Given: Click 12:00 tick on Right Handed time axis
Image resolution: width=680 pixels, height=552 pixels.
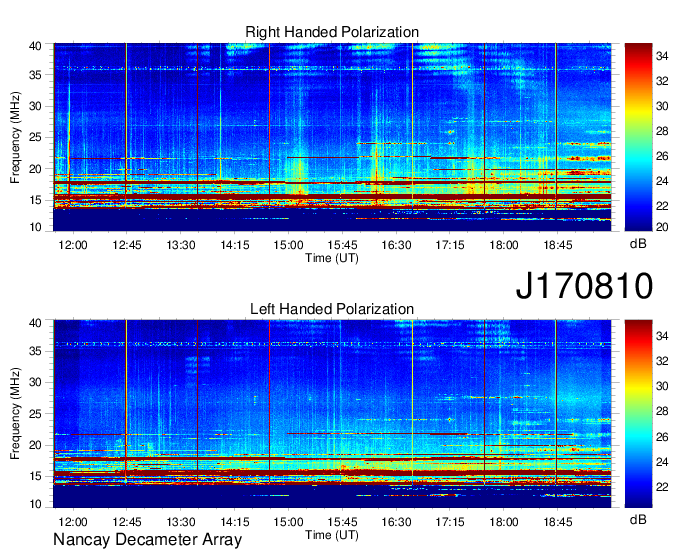Looking at the screenshot, I should point(73,245).
